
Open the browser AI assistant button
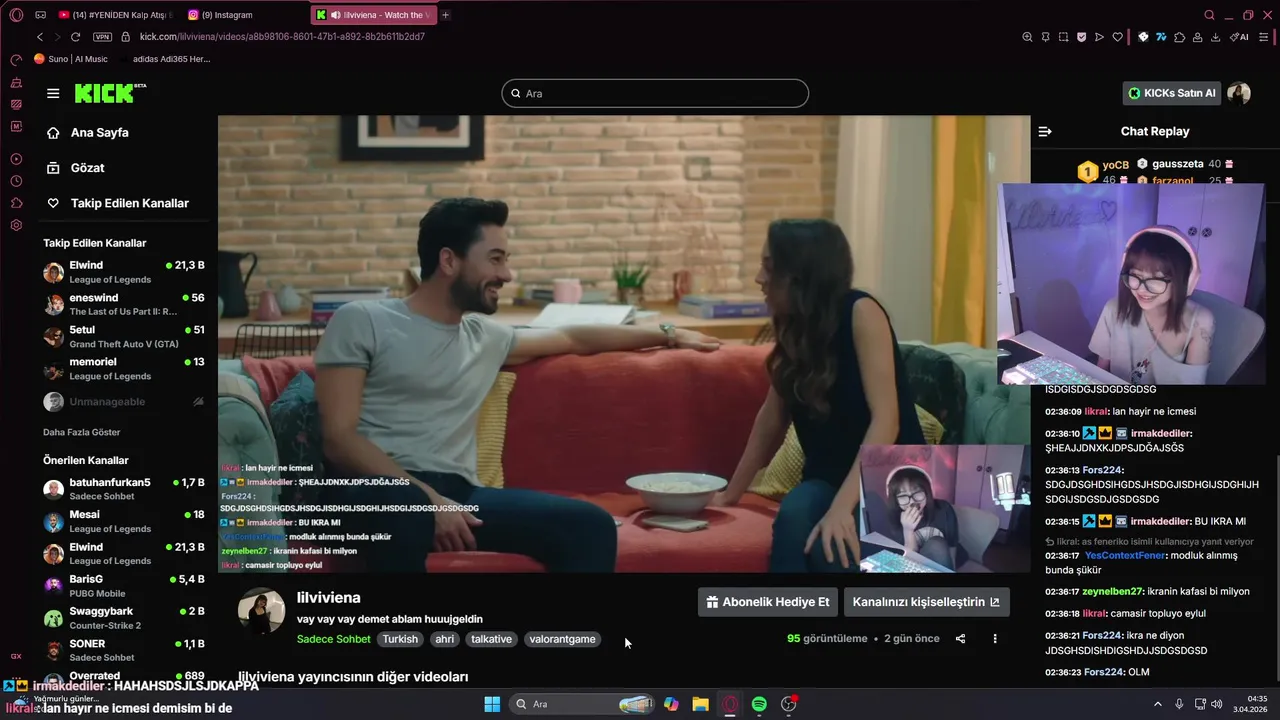coord(1240,37)
